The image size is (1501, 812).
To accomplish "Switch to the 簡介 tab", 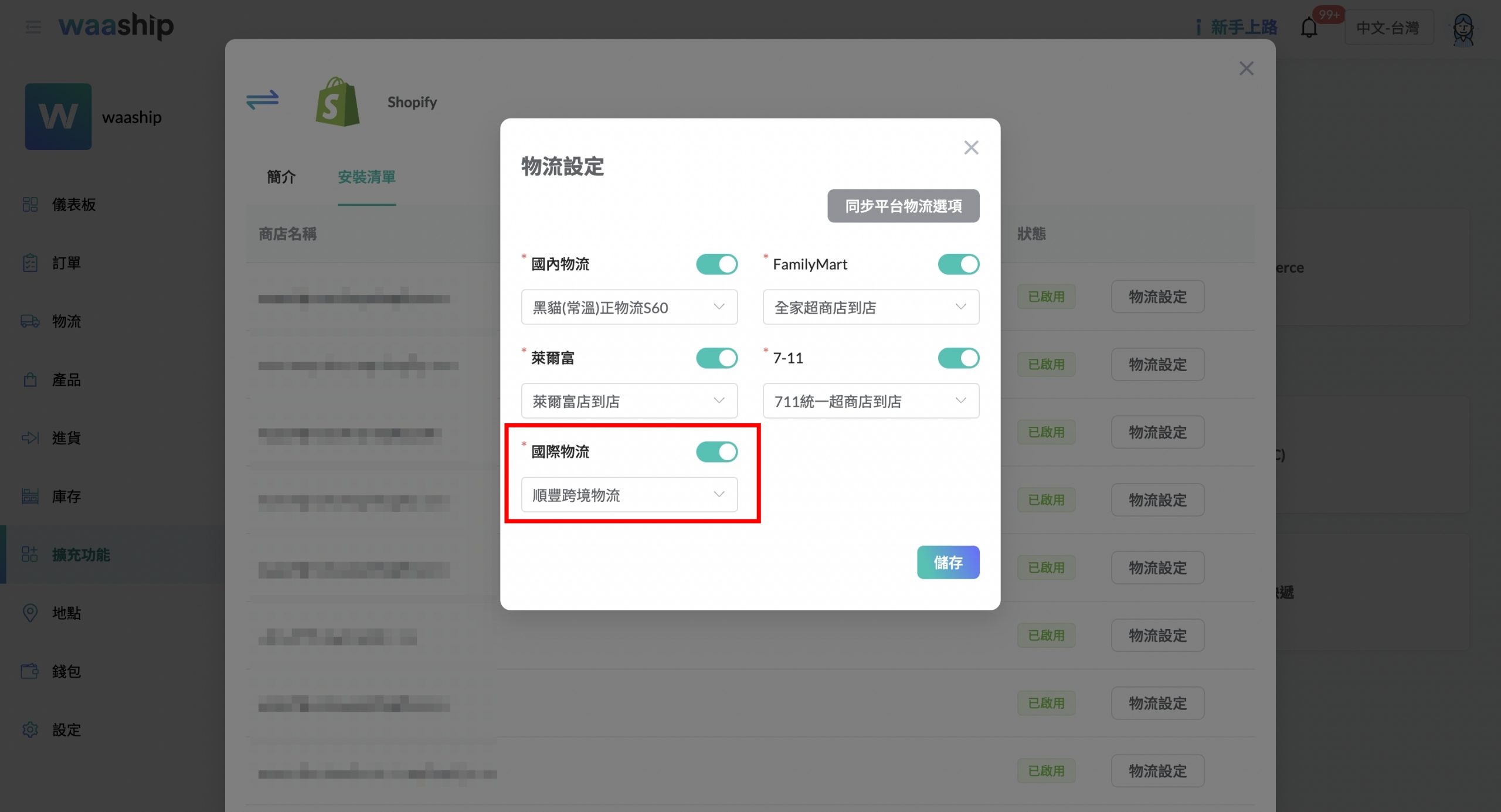I will (281, 177).
